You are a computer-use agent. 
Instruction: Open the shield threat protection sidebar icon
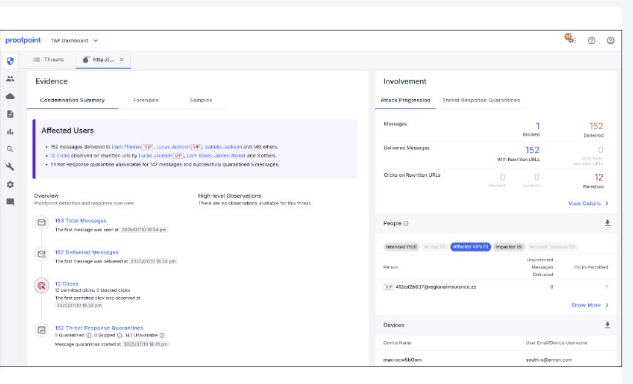click(10, 61)
